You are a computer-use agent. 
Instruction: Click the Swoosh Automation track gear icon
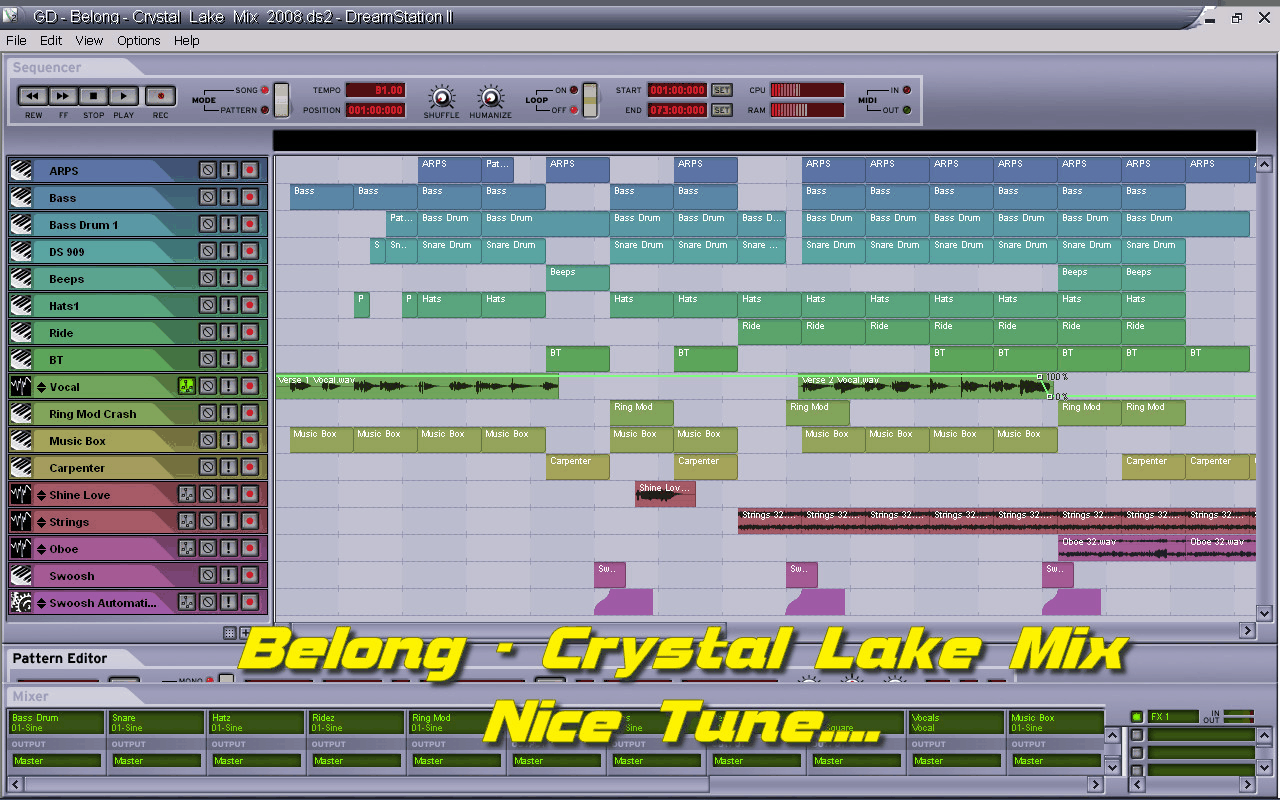point(21,602)
